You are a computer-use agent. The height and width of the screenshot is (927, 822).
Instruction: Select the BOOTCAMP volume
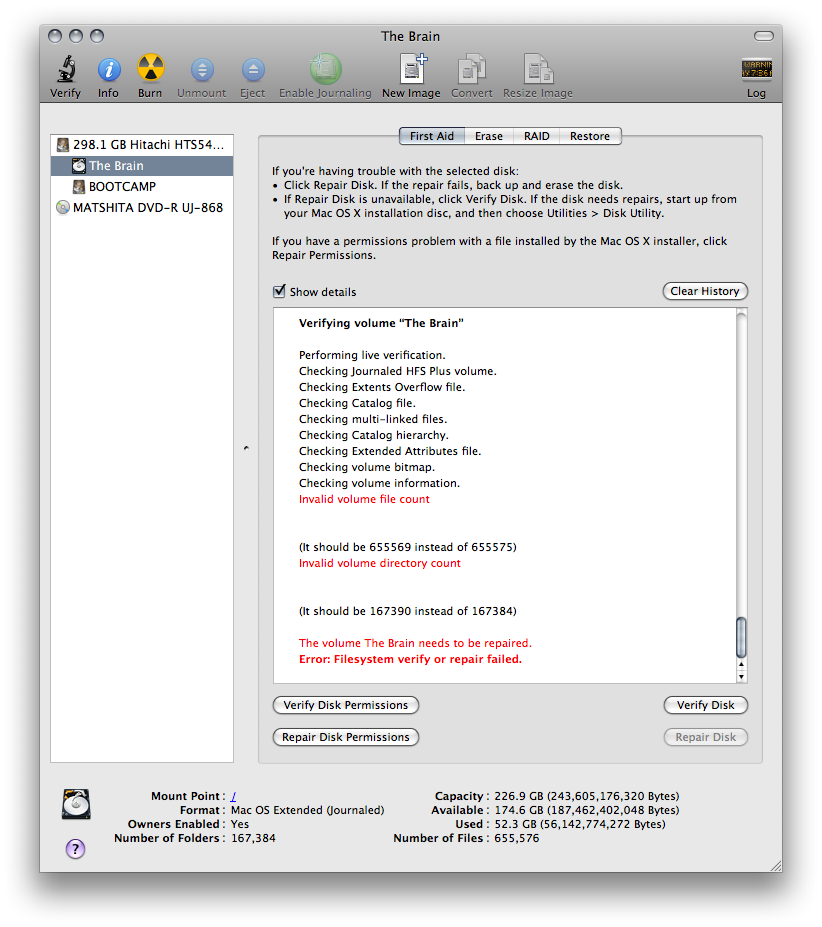[142, 187]
